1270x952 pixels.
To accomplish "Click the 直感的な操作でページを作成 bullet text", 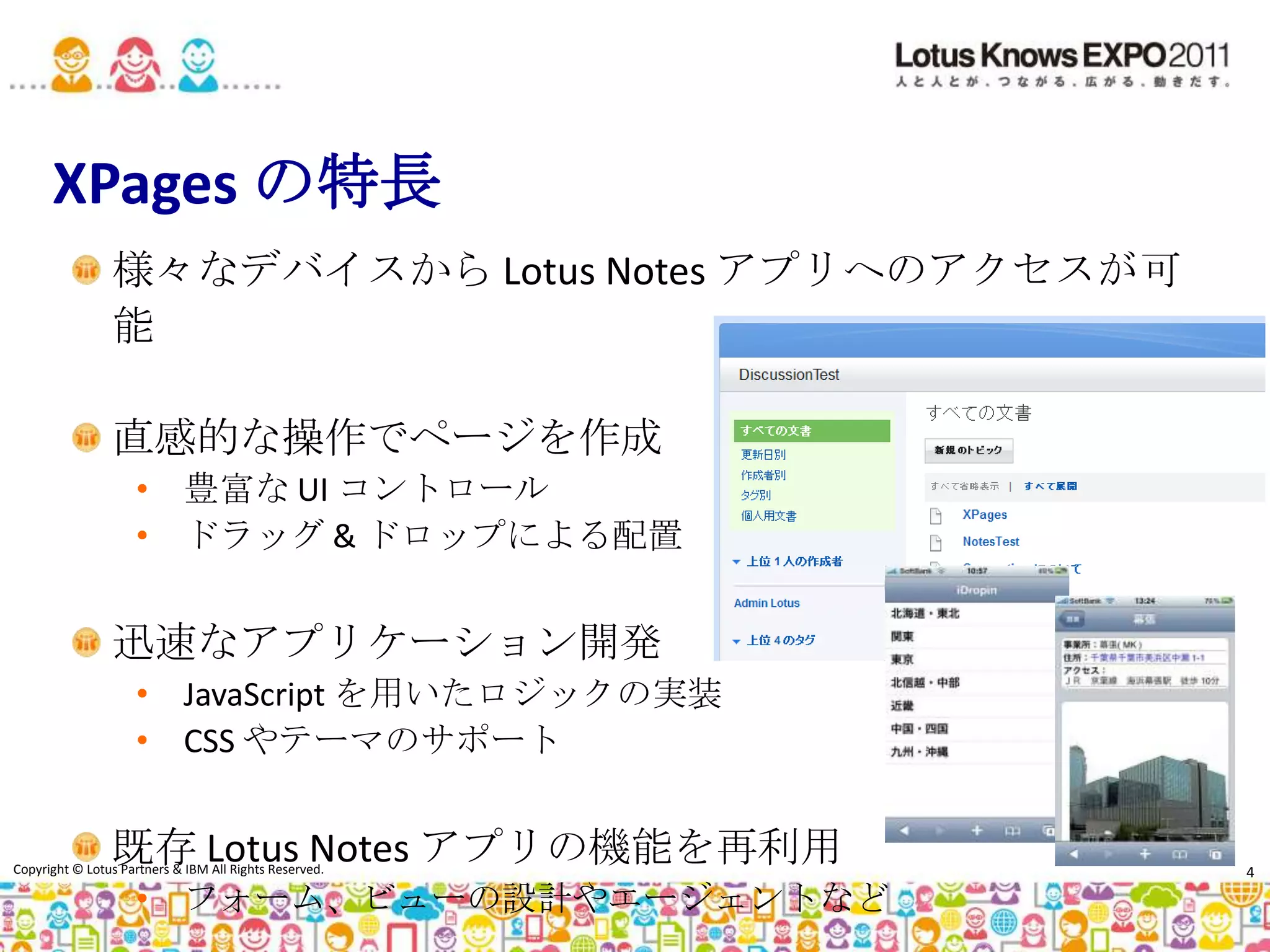I will click(388, 436).
